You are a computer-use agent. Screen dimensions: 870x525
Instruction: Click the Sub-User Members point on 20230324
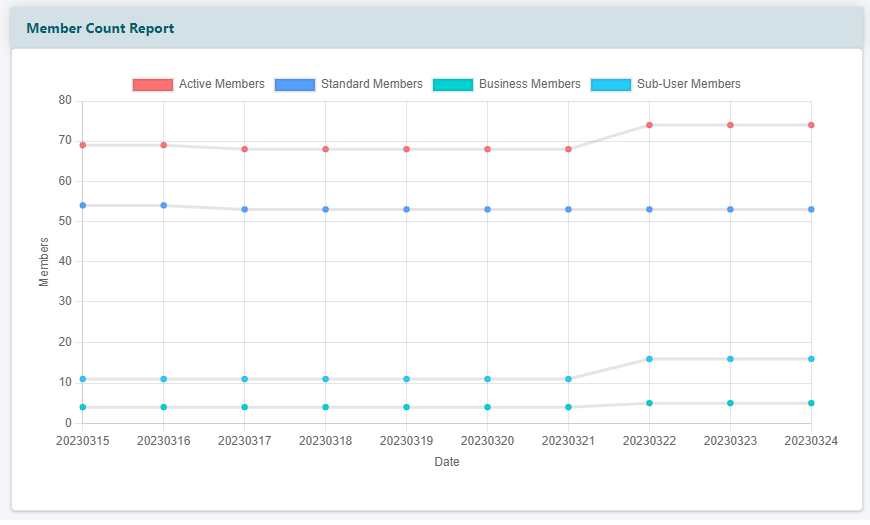pyautogui.click(x=811, y=359)
